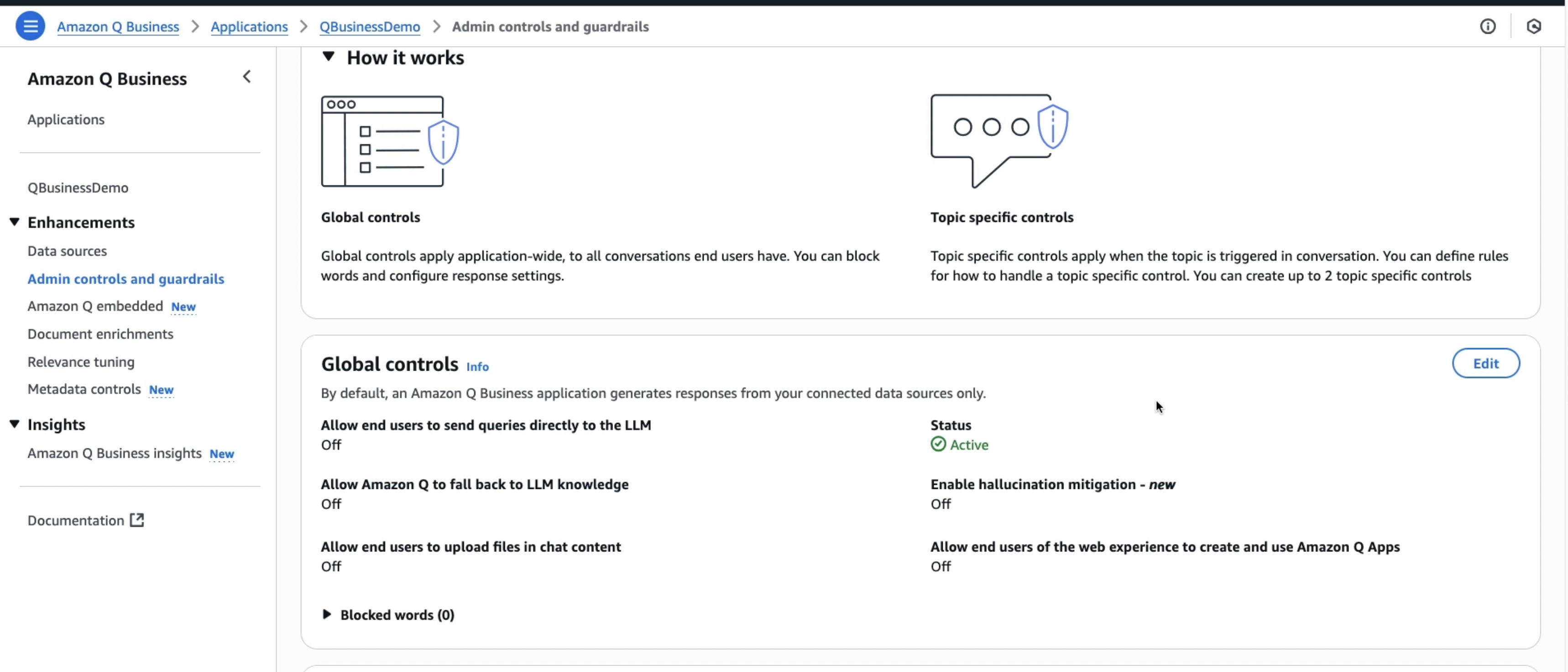This screenshot has height=672, width=1568.
Task: Click Edit button for Global controls
Action: (x=1485, y=363)
